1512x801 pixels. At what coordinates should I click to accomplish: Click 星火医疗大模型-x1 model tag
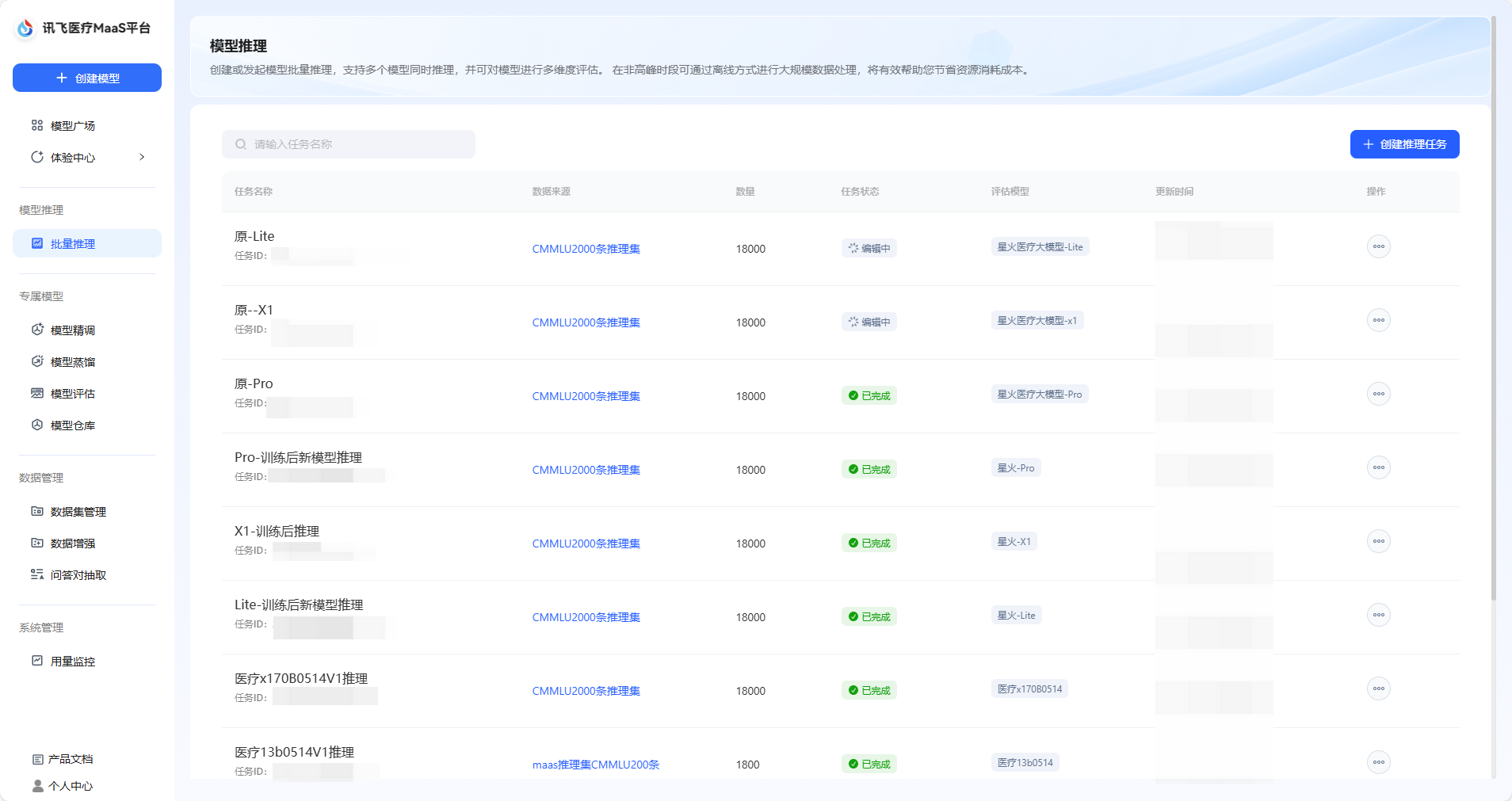(x=1037, y=321)
